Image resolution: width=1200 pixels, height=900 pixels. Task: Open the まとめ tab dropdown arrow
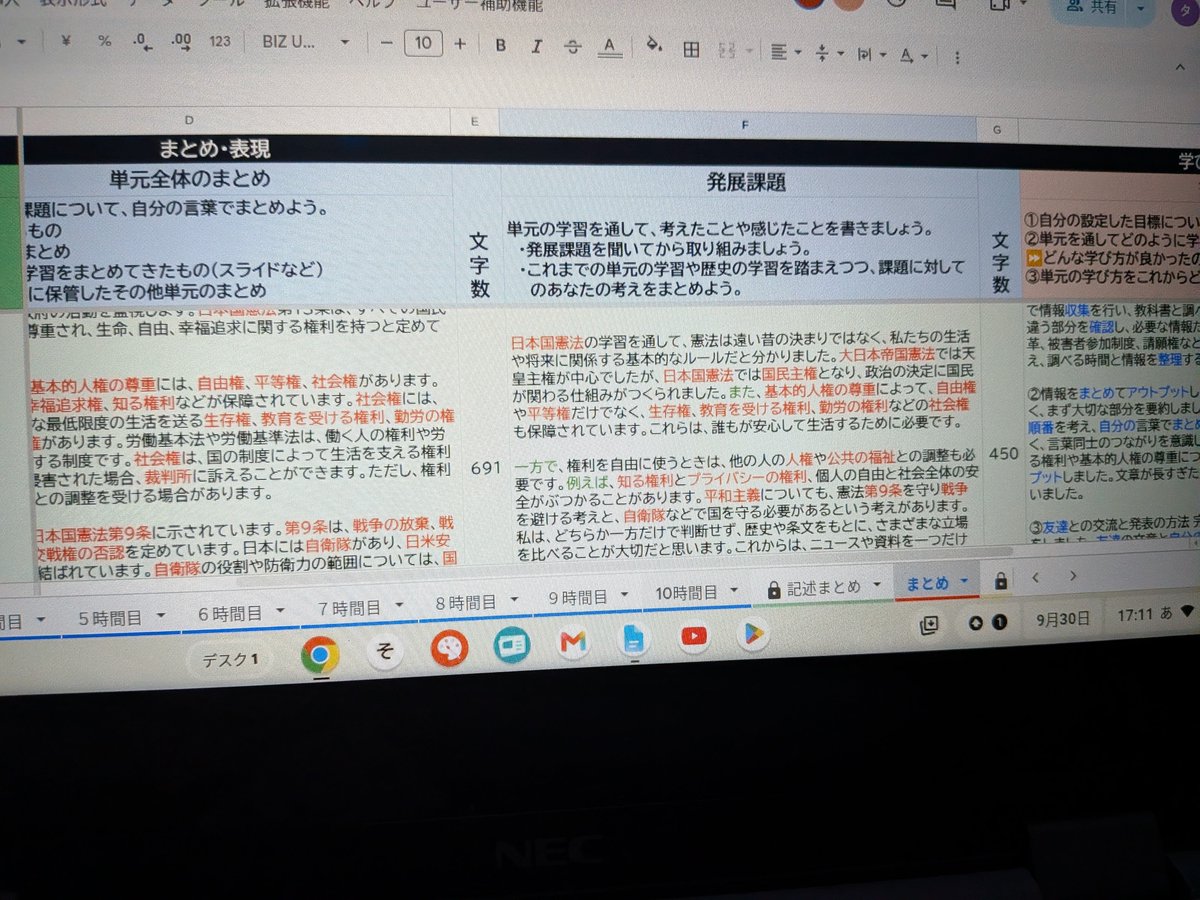click(x=964, y=582)
